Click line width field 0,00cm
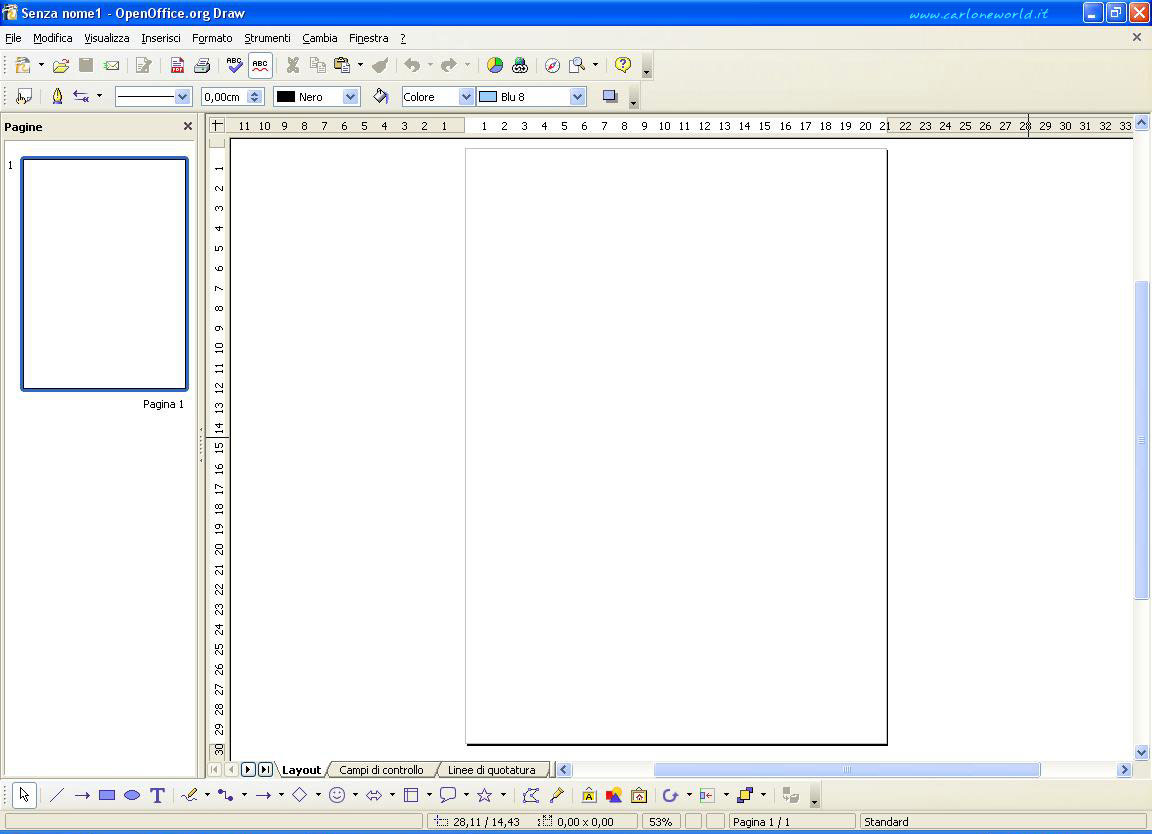1152x834 pixels. tap(225, 96)
